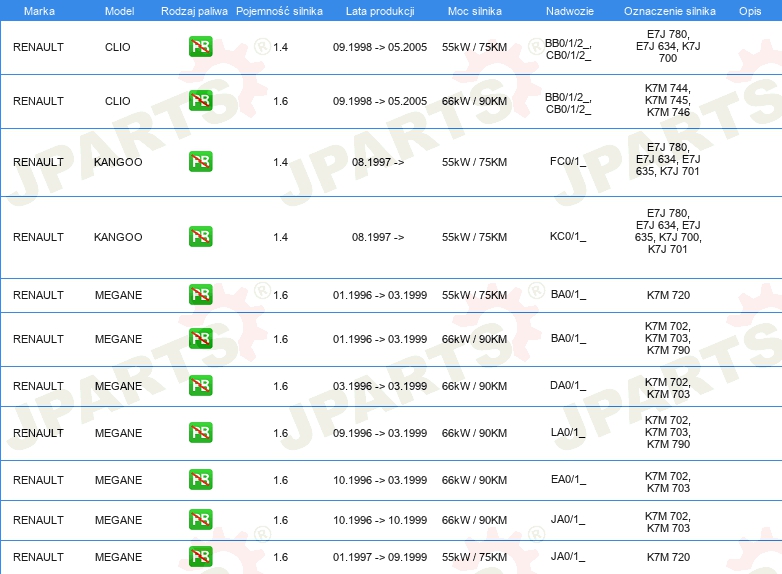
Task: Click the Model column header
Action: click(119, 11)
